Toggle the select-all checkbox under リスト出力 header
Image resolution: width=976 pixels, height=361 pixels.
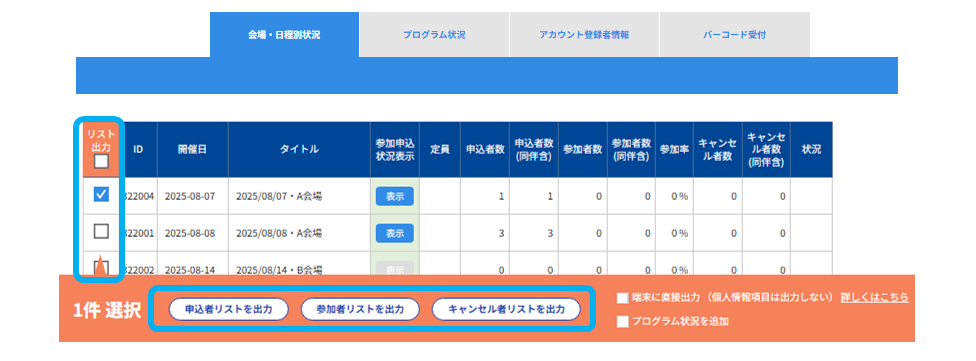[101, 162]
